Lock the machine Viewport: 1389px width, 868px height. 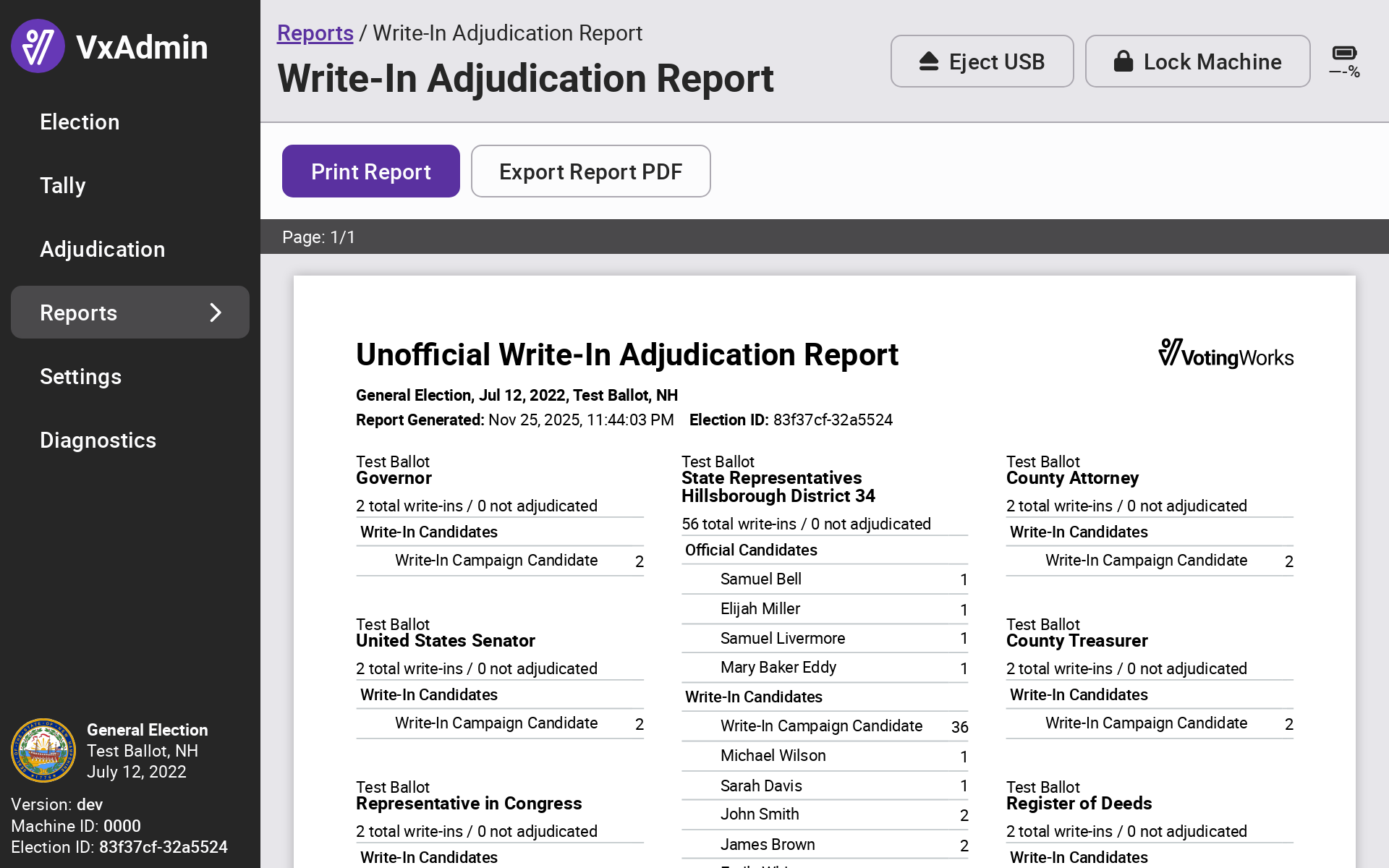pos(1197,61)
